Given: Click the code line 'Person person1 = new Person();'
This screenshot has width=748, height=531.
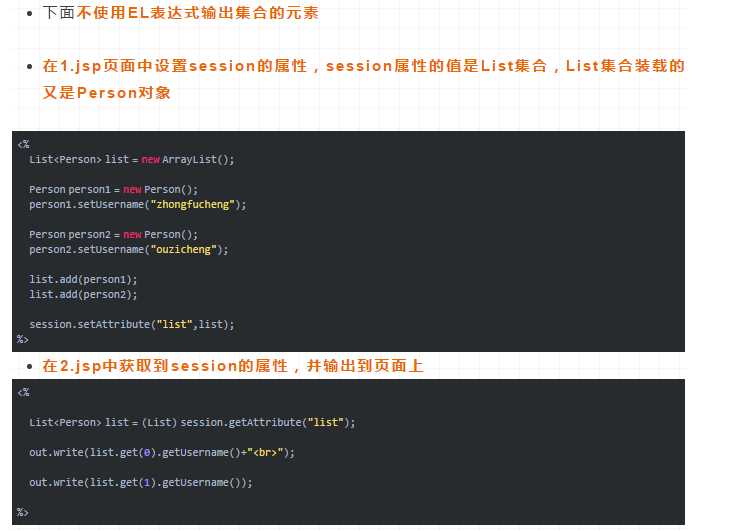Looking at the screenshot, I should [114, 189].
